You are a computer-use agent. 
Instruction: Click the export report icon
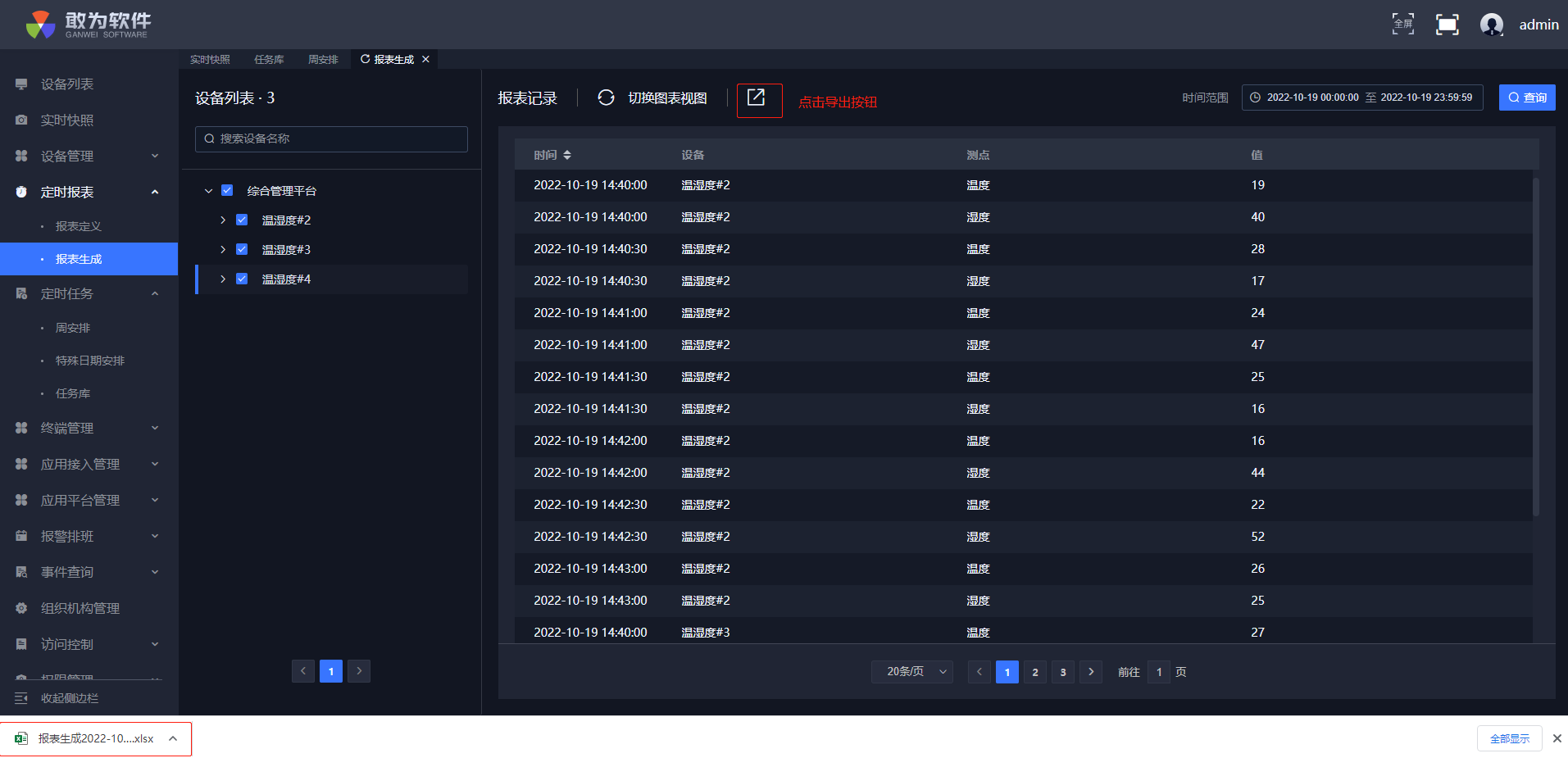pyautogui.click(x=757, y=98)
